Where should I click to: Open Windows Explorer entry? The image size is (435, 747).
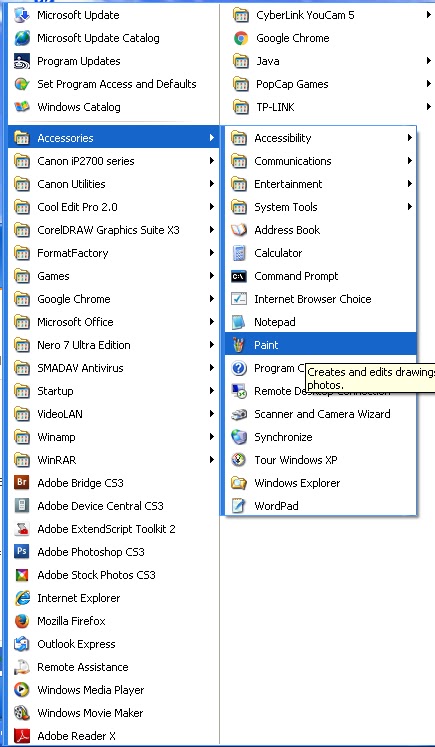(x=321, y=483)
